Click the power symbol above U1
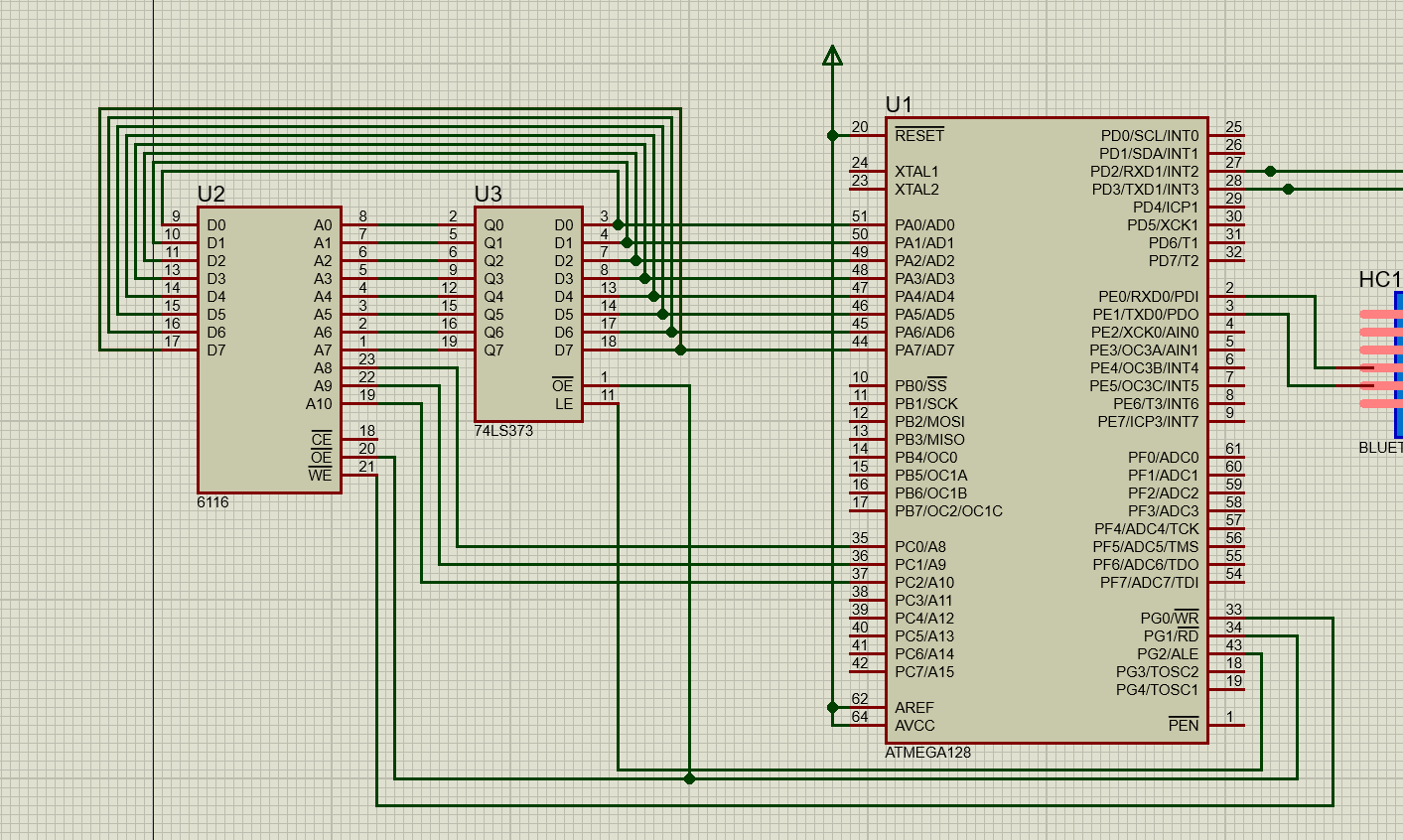This screenshot has height=840, width=1403. 832,57
